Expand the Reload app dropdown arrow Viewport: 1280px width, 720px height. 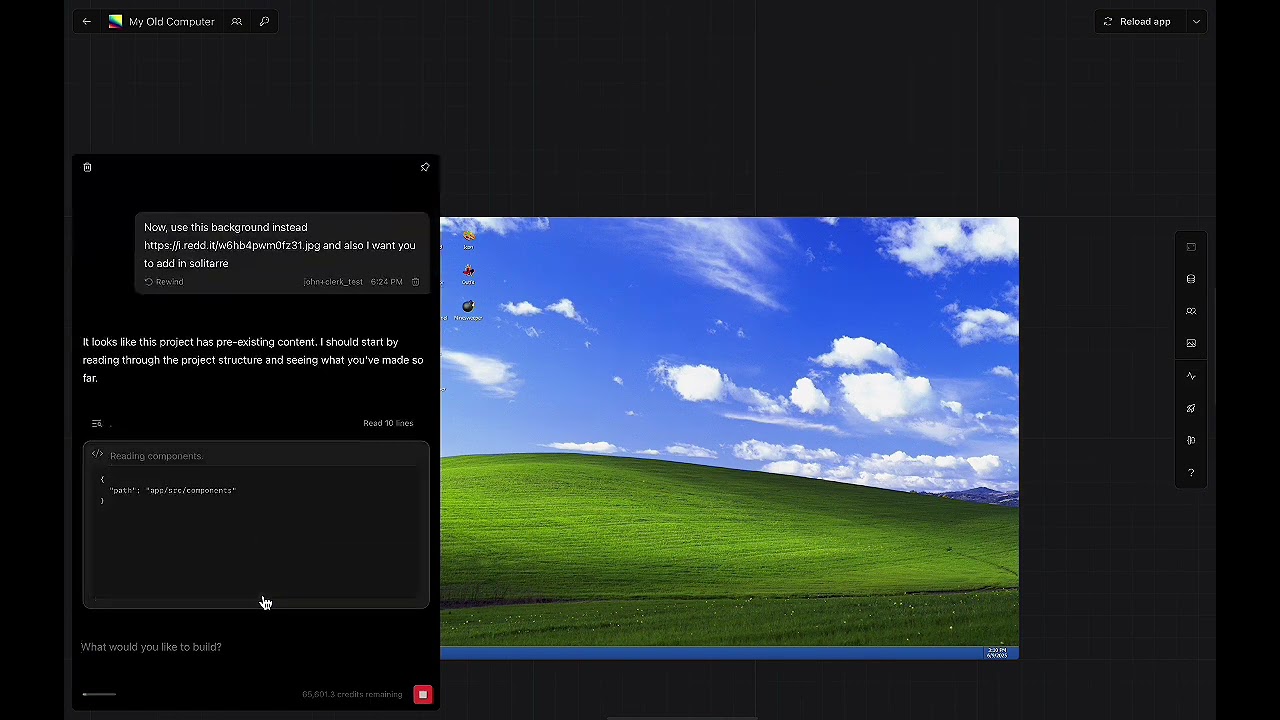coord(1196,21)
